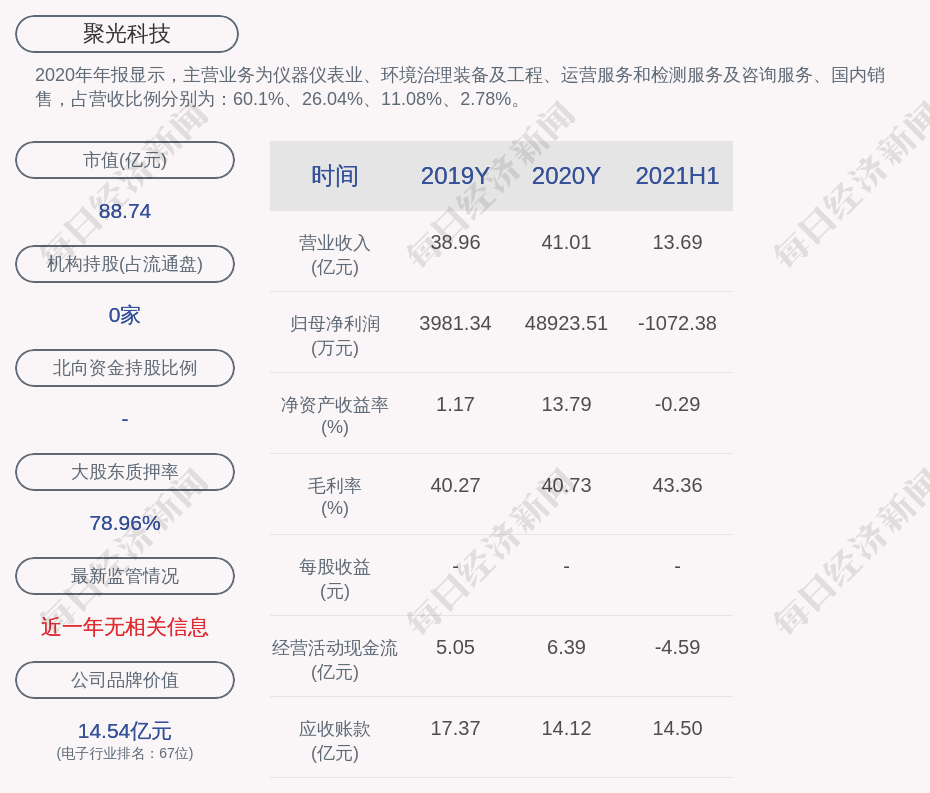Viewport: 930px width, 793px height.
Task: Select the ROE value -0.29
Action: [677, 404]
